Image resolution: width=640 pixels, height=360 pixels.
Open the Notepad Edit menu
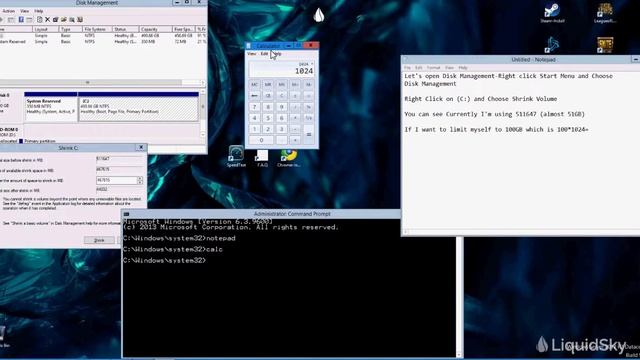click(418, 68)
